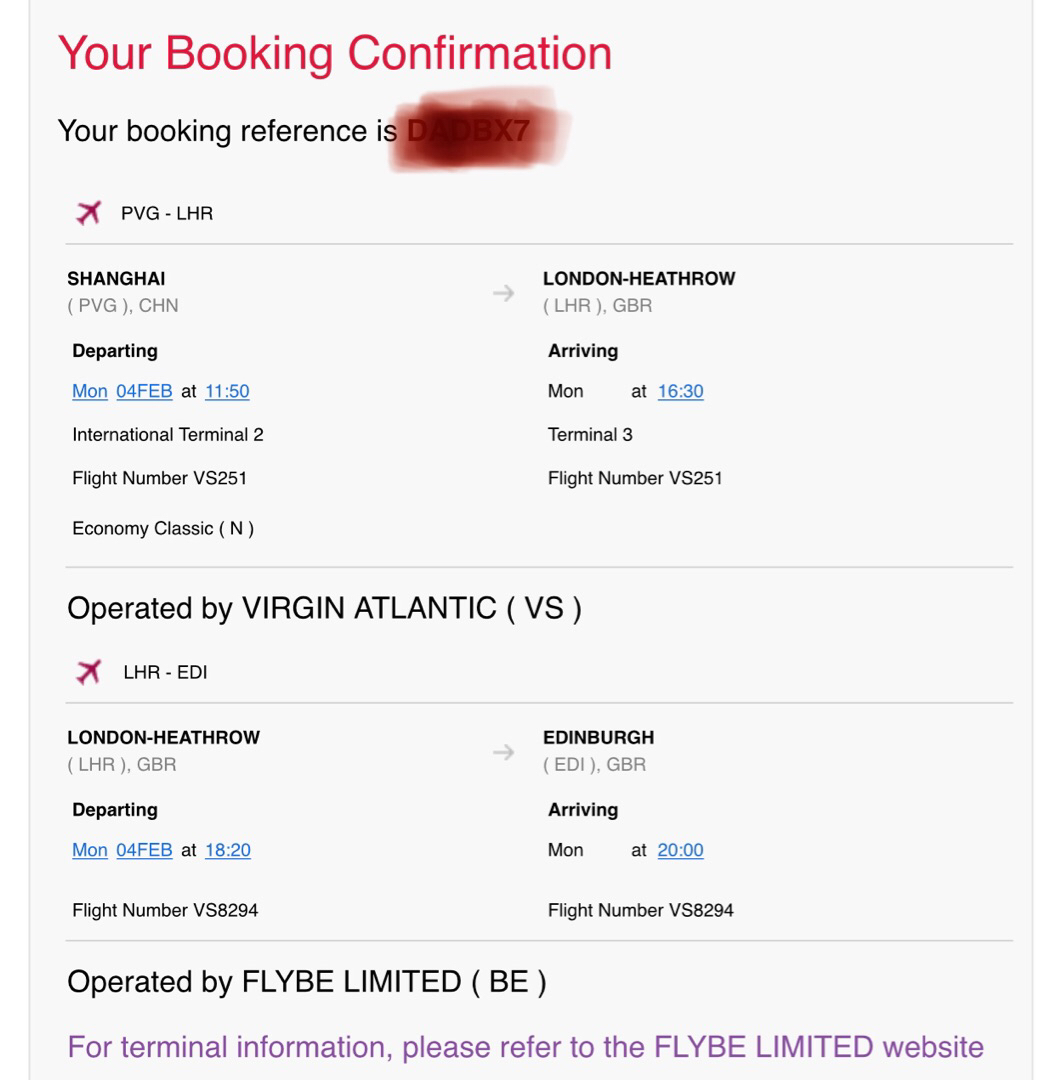Click the 20:00 Edinburgh arrival time link
The height and width of the screenshot is (1080, 1056).
(681, 850)
